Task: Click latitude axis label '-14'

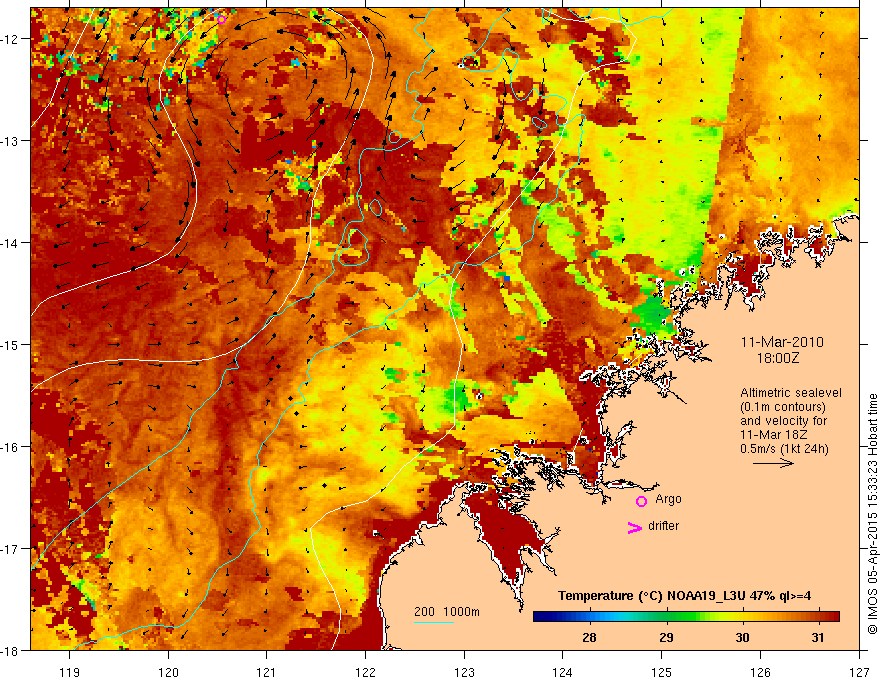Action: (x=10, y=243)
